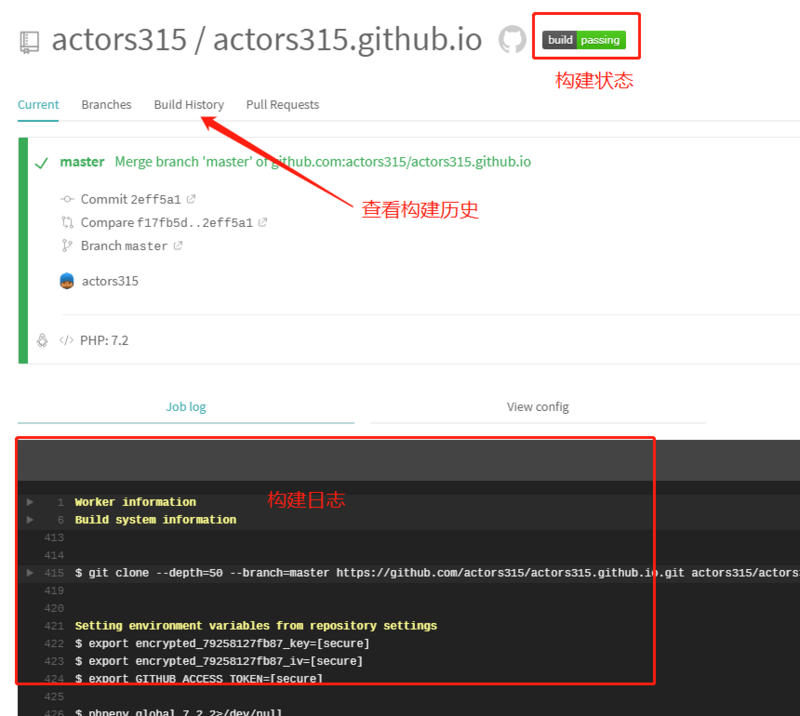
Task: Open the GitHub octocat icon link
Action: coord(512,39)
